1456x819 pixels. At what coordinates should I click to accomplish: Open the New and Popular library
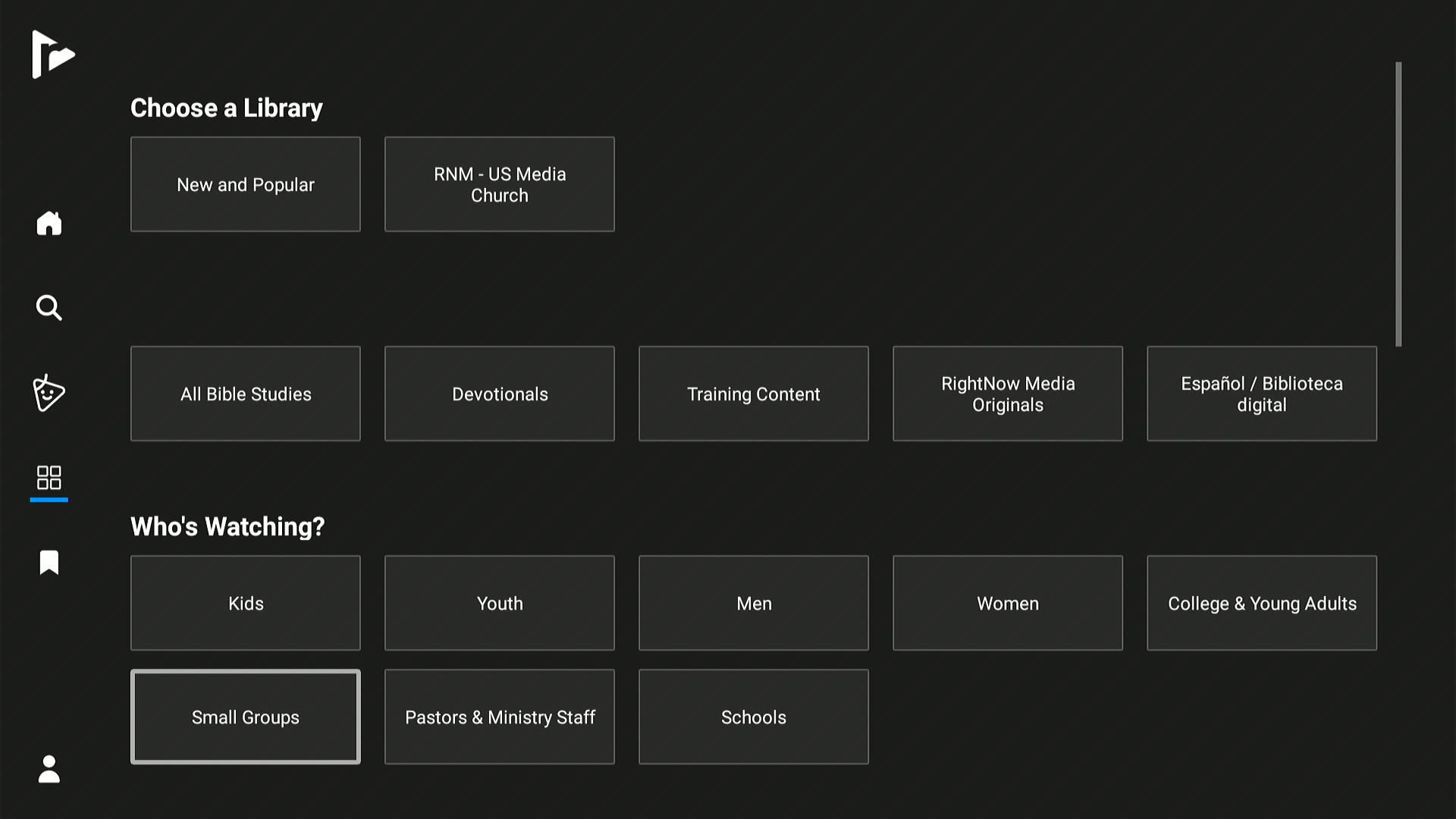tap(245, 184)
